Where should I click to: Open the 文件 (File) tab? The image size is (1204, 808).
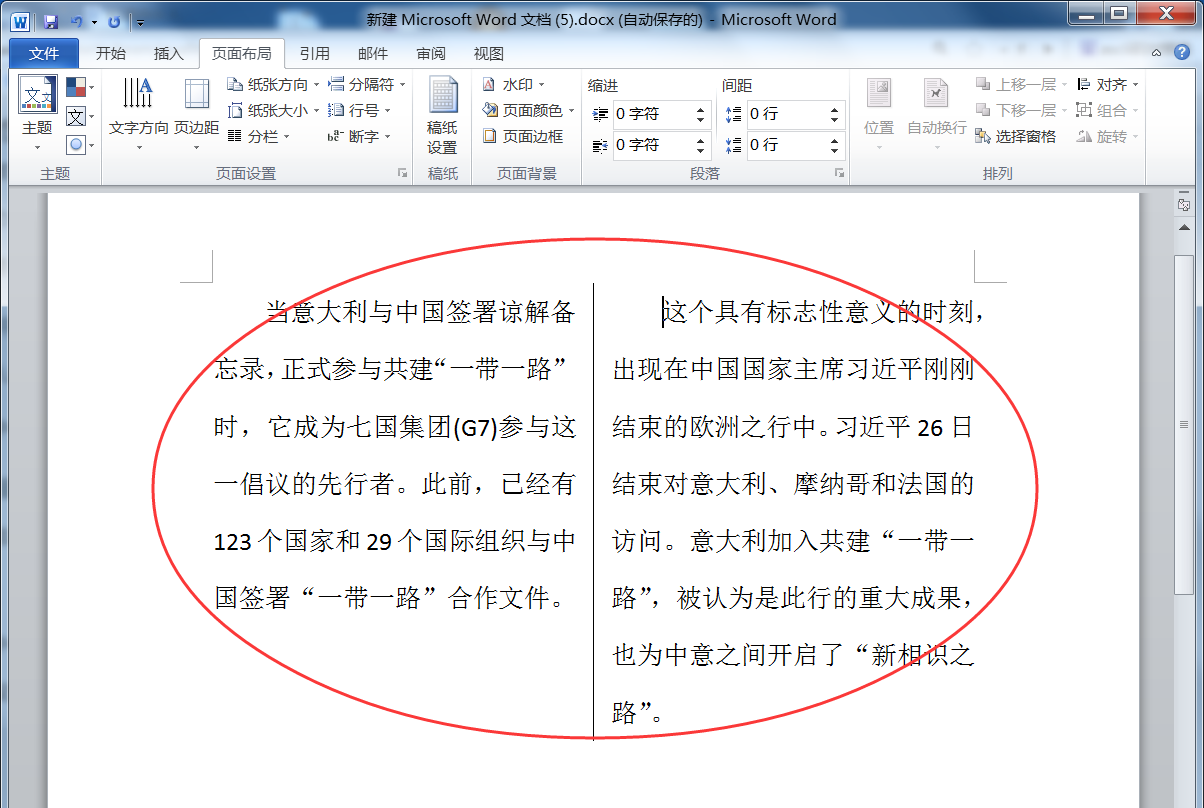tap(44, 53)
